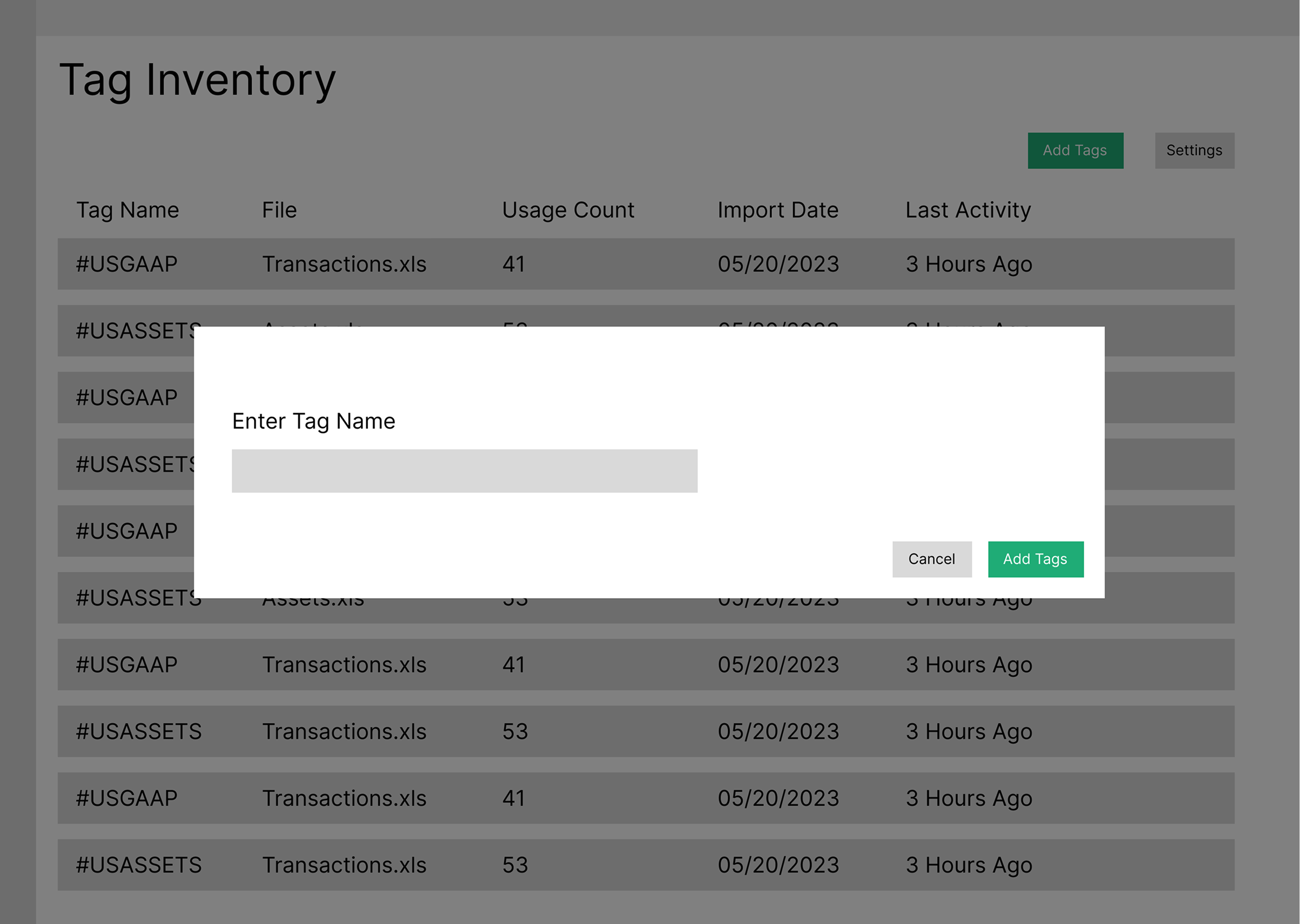Open the Settings panel
The width and height of the screenshot is (1300, 924).
[x=1194, y=150]
